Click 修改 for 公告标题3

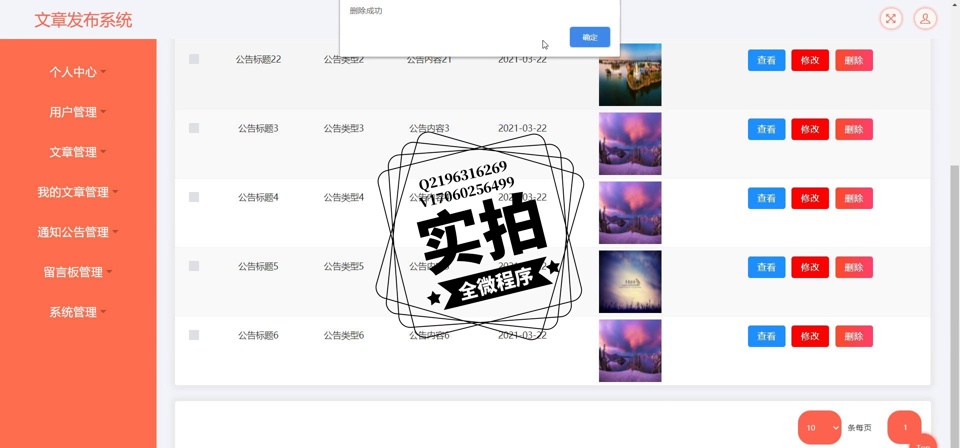point(809,129)
